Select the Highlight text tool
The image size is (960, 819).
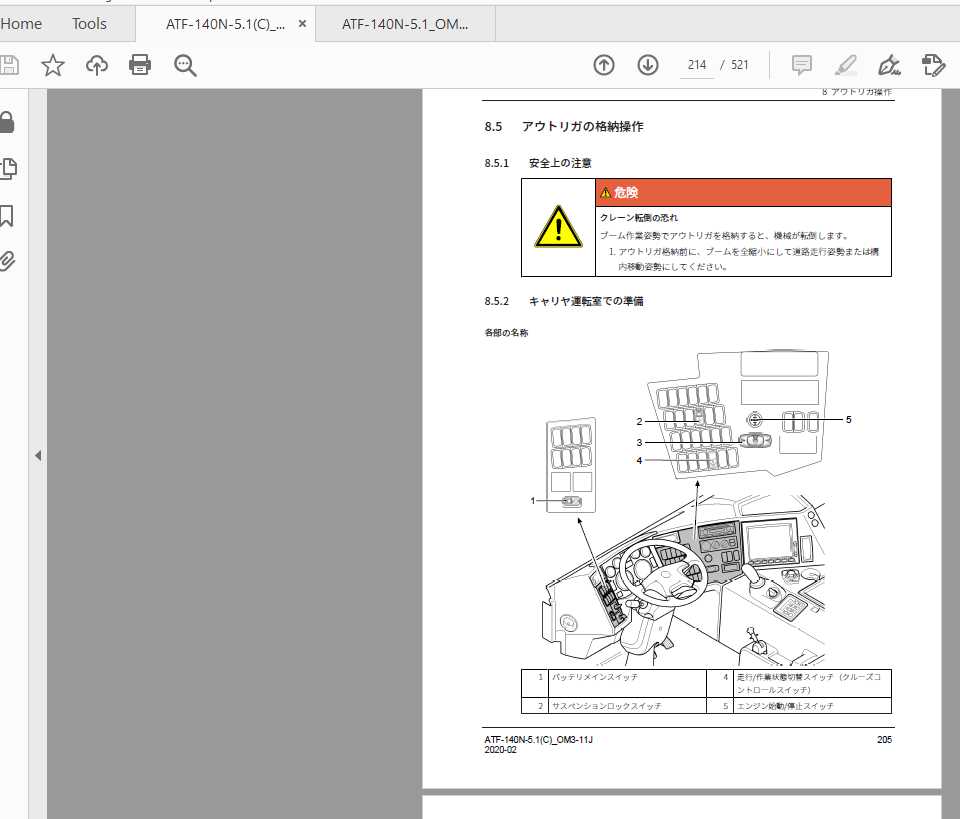pos(846,65)
